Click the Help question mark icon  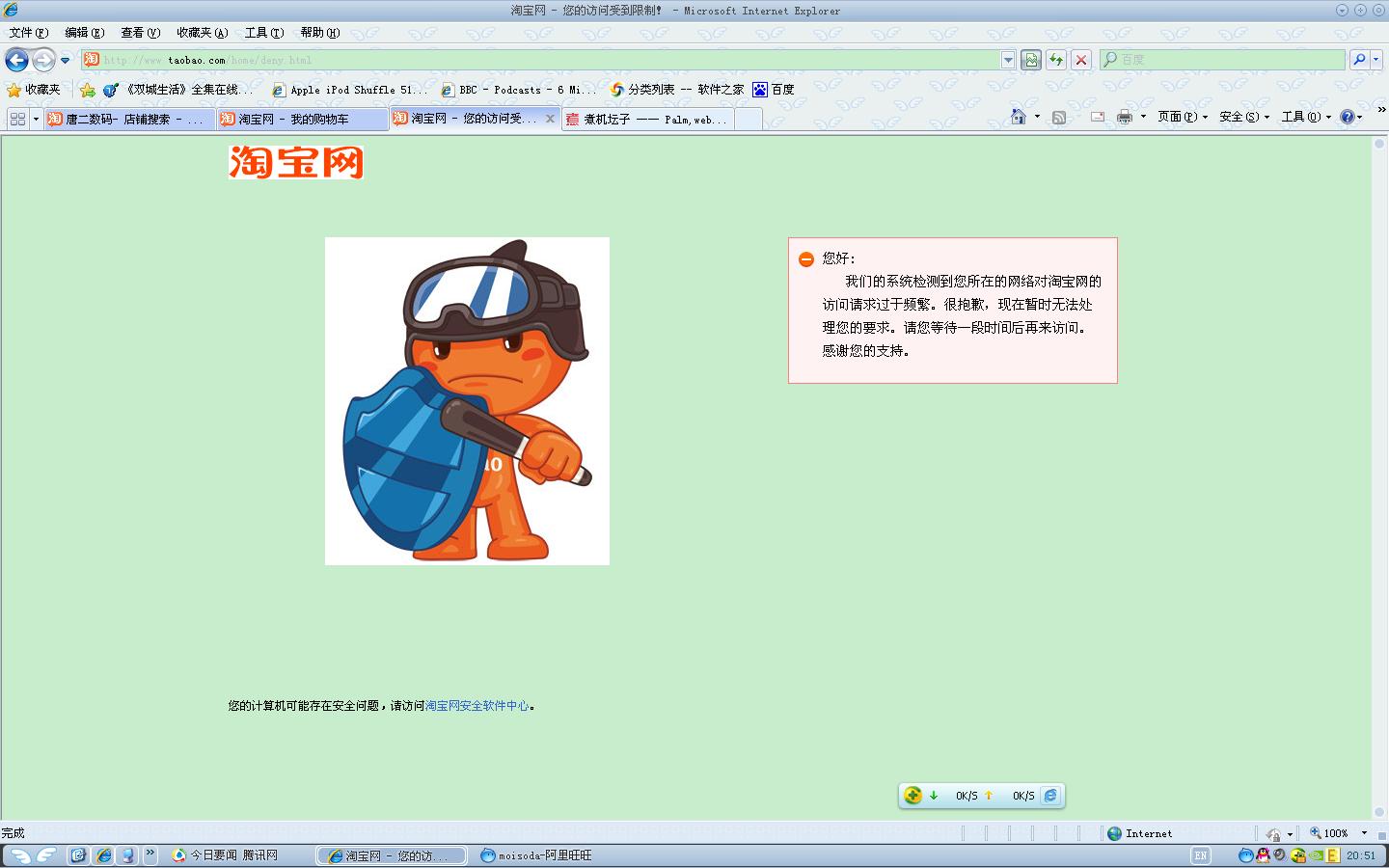click(x=1348, y=117)
